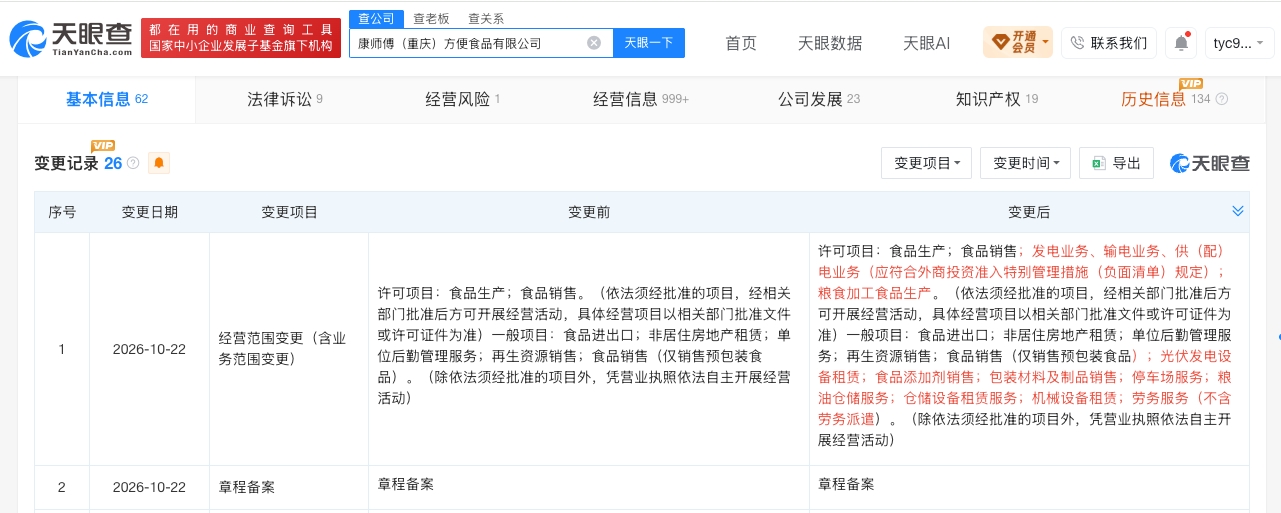Open the notification bell in the header
This screenshot has height=513, width=1281.
click(x=1181, y=43)
